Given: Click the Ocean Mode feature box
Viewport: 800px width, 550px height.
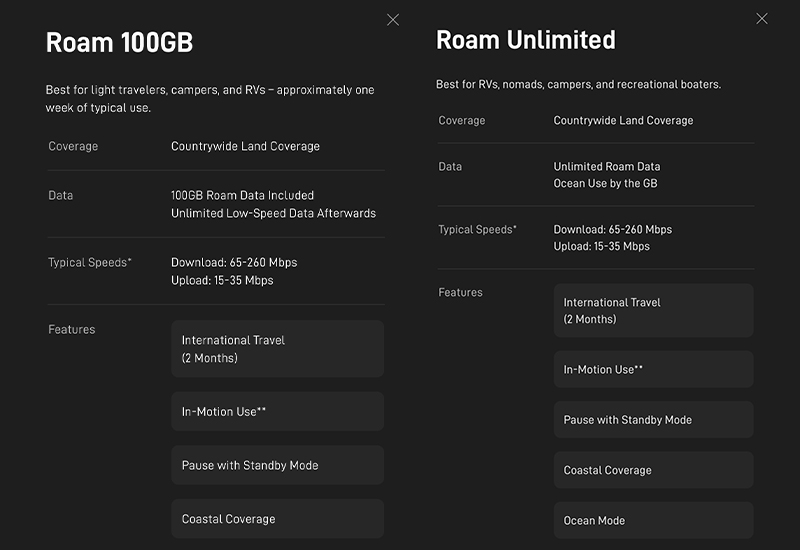Looking at the screenshot, I should (x=653, y=520).
